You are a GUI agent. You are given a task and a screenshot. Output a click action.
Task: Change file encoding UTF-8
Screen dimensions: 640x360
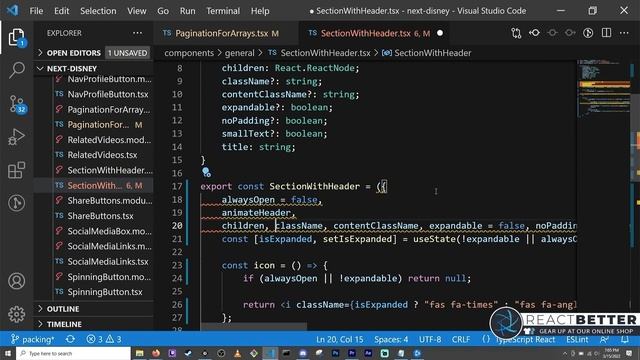pos(430,339)
